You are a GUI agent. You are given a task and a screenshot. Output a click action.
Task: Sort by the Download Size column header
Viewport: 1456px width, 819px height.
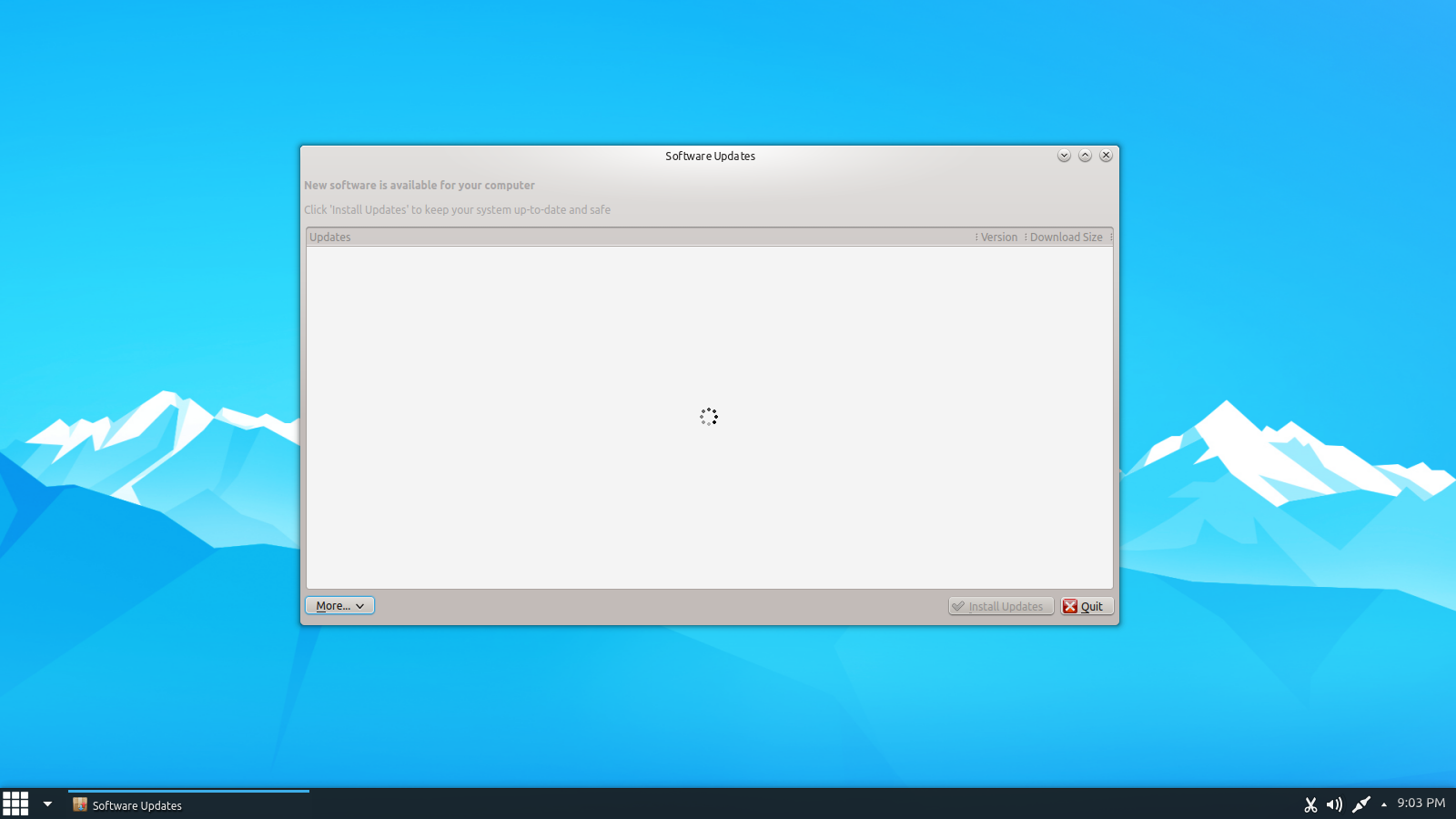tap(1066, 238)
